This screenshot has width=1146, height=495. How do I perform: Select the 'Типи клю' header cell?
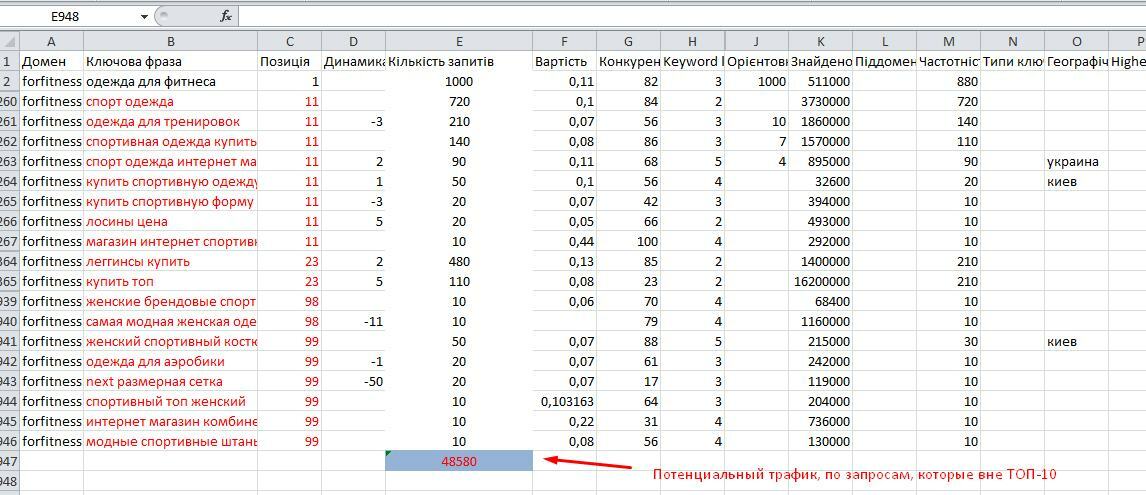[1012, 62]
